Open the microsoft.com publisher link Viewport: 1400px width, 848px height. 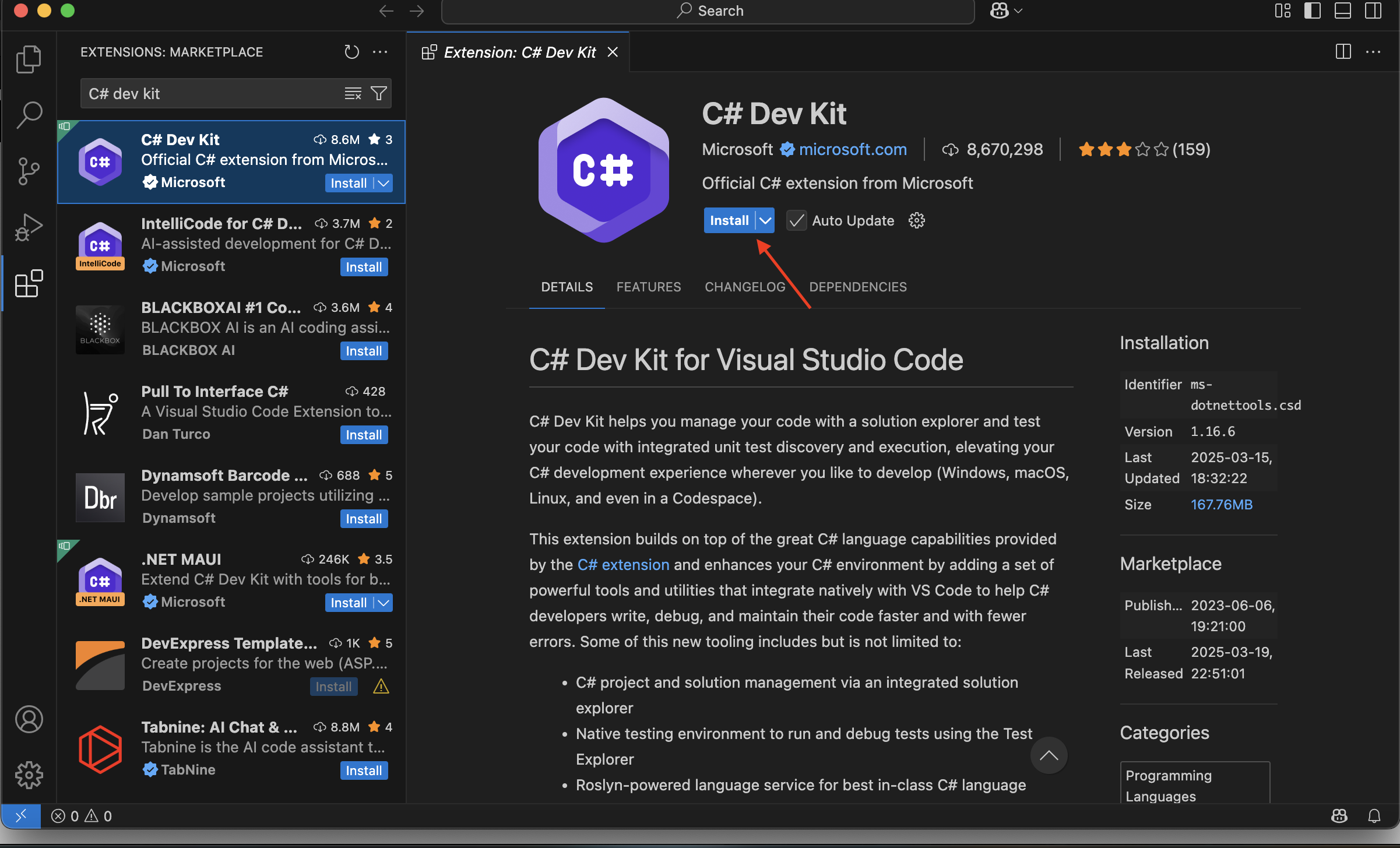click(853, 149)
